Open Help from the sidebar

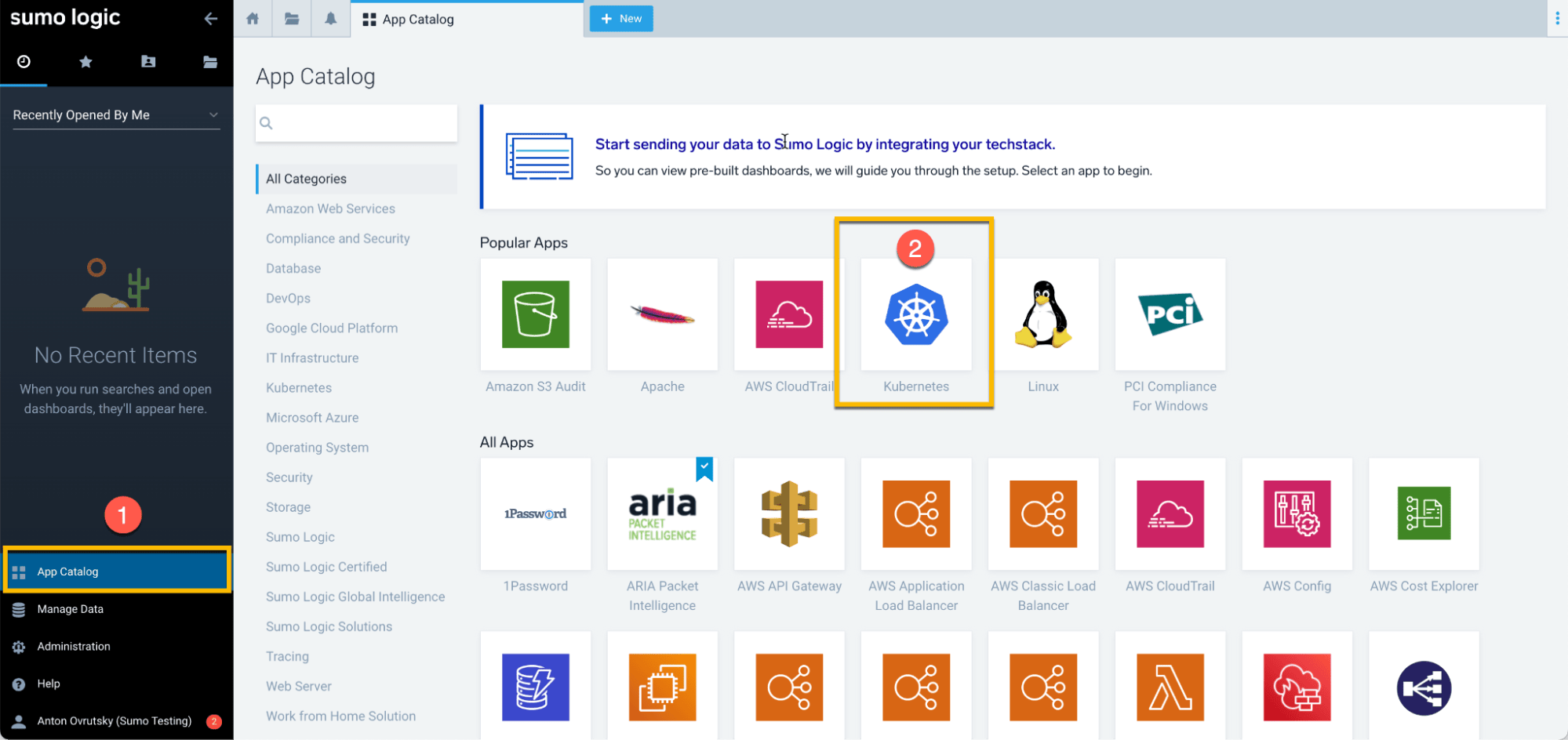[x=19, y=684]
